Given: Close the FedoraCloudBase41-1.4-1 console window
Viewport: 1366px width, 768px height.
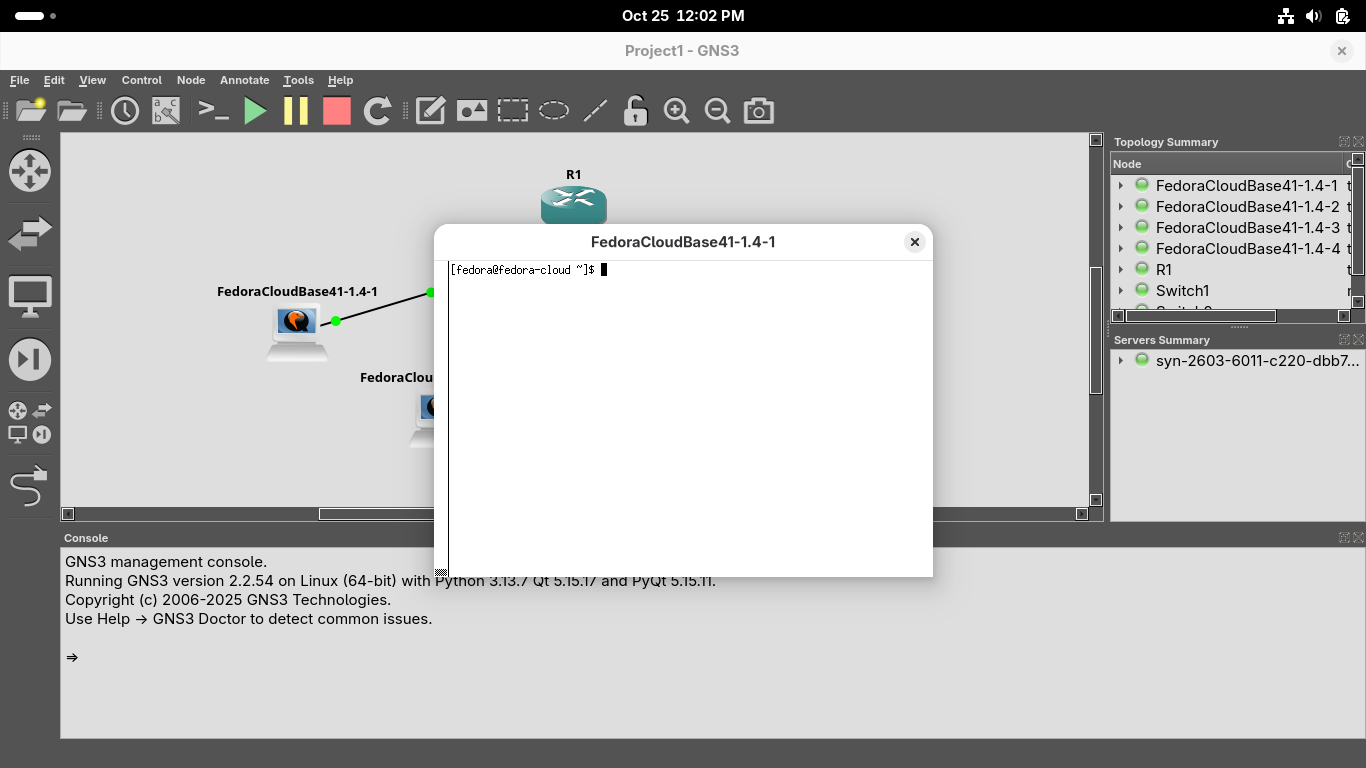Looking at the screenshot, I should coord(914,242).
